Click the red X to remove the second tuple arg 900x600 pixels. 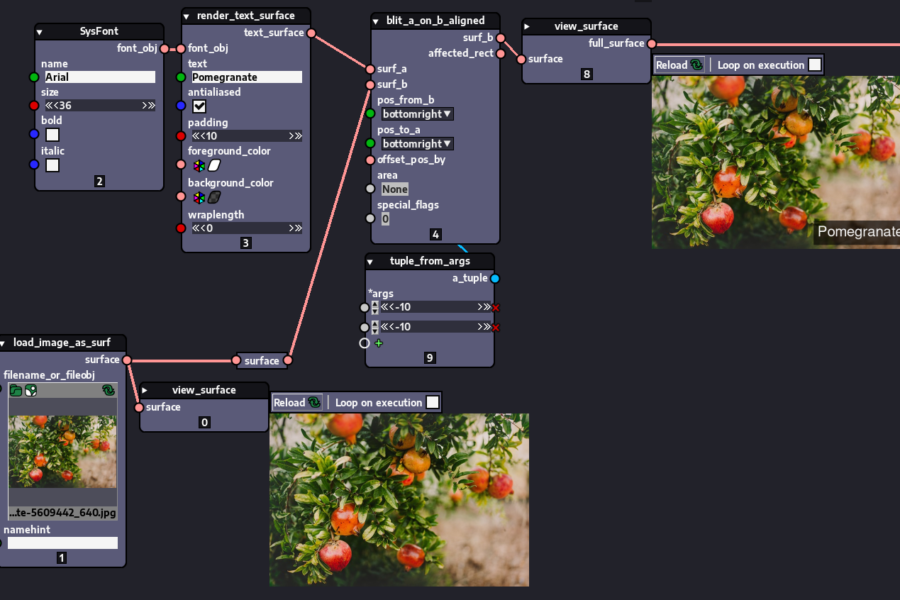tap(494, 327)
